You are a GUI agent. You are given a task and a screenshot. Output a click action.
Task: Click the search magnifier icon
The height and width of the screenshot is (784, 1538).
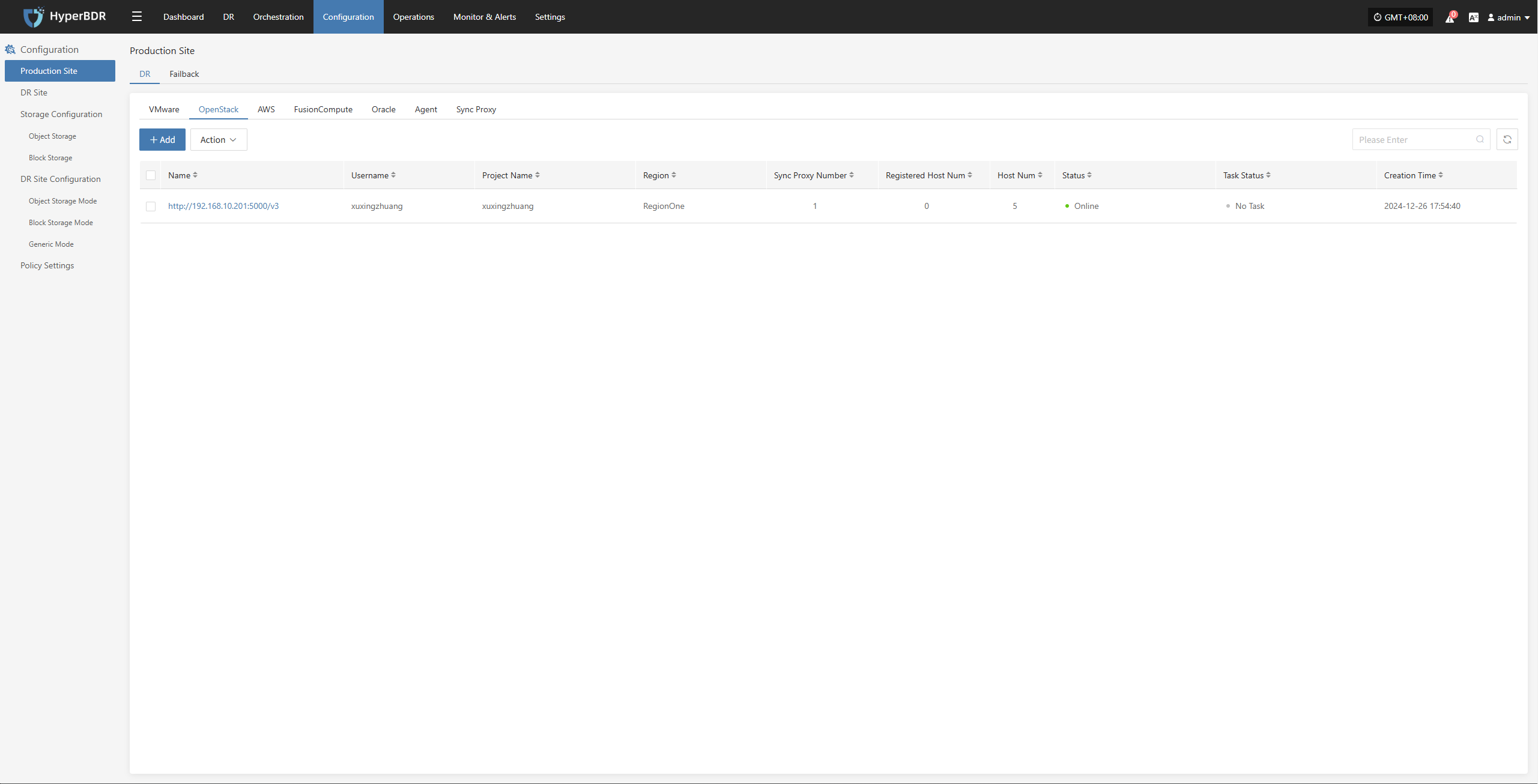[1480, 140]
